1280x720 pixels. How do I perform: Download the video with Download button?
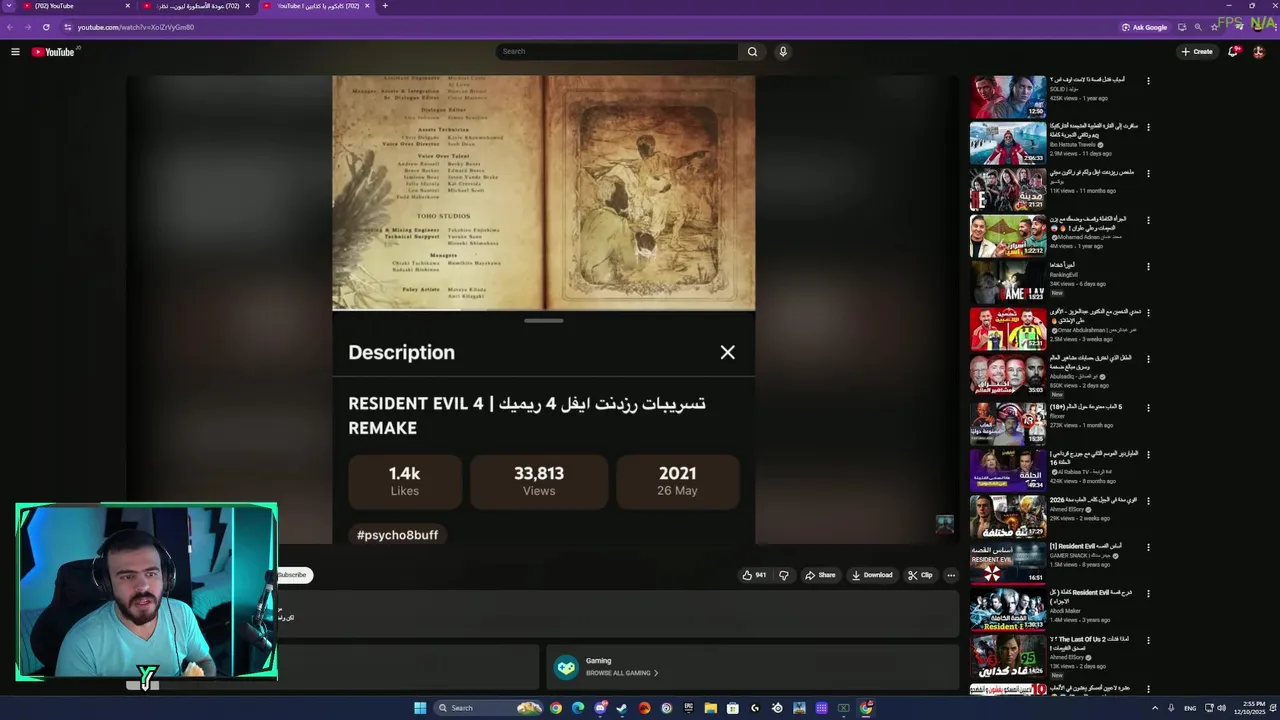coord(872,575)
